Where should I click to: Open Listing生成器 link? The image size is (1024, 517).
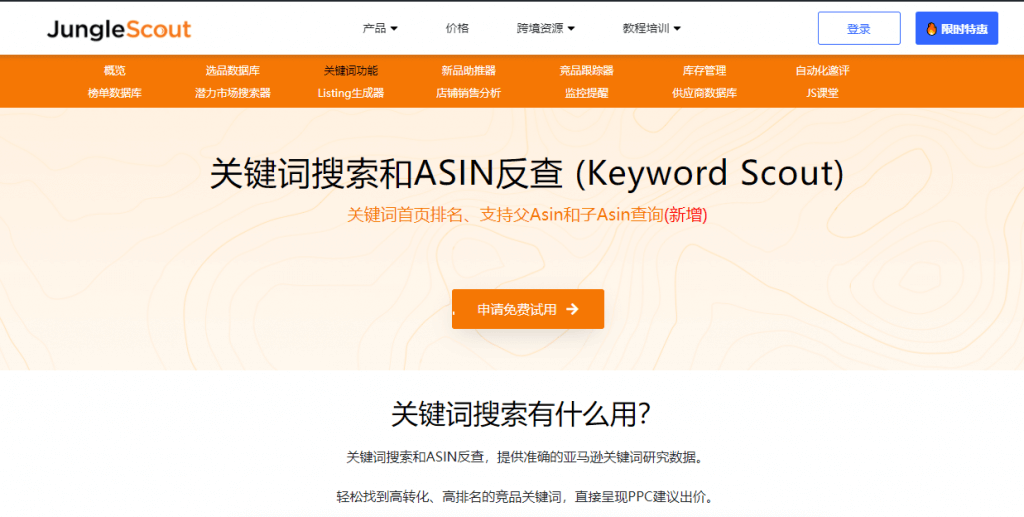pos(351,93)
